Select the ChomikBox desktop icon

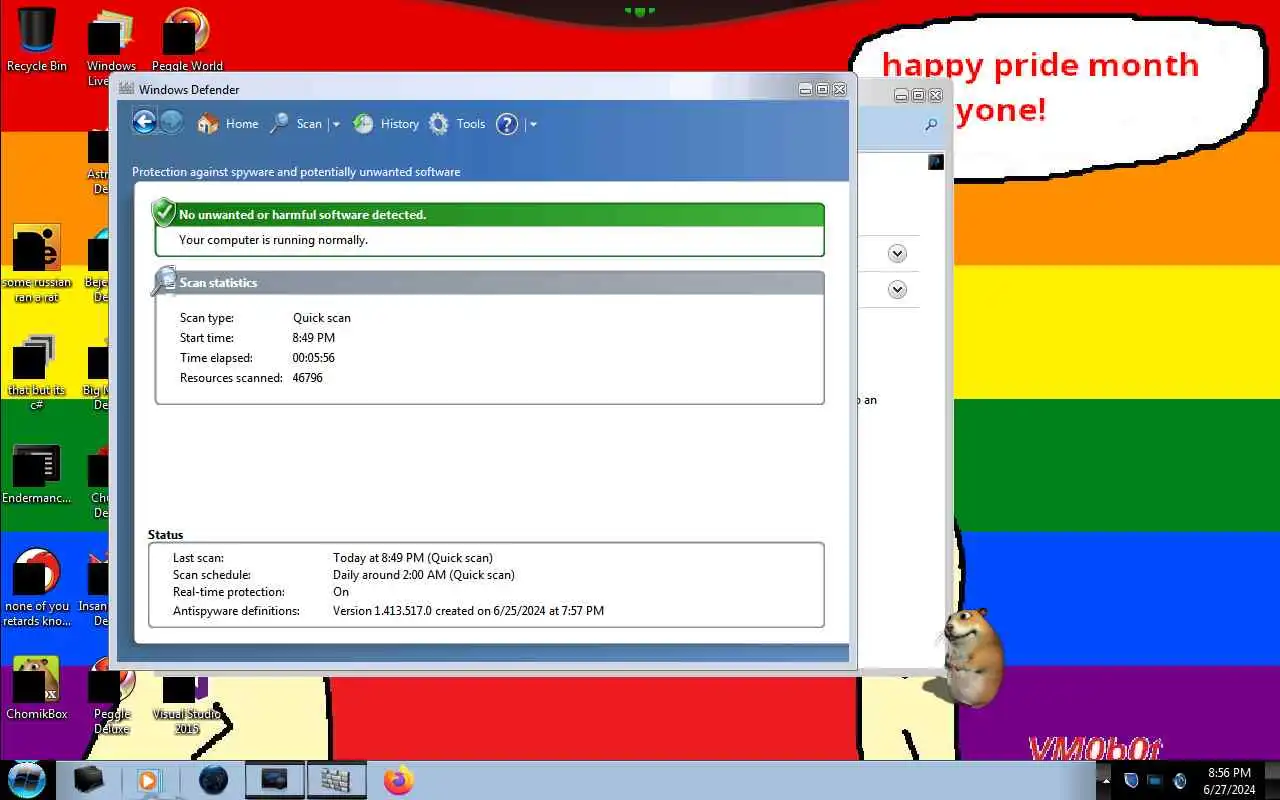[37, 688]
